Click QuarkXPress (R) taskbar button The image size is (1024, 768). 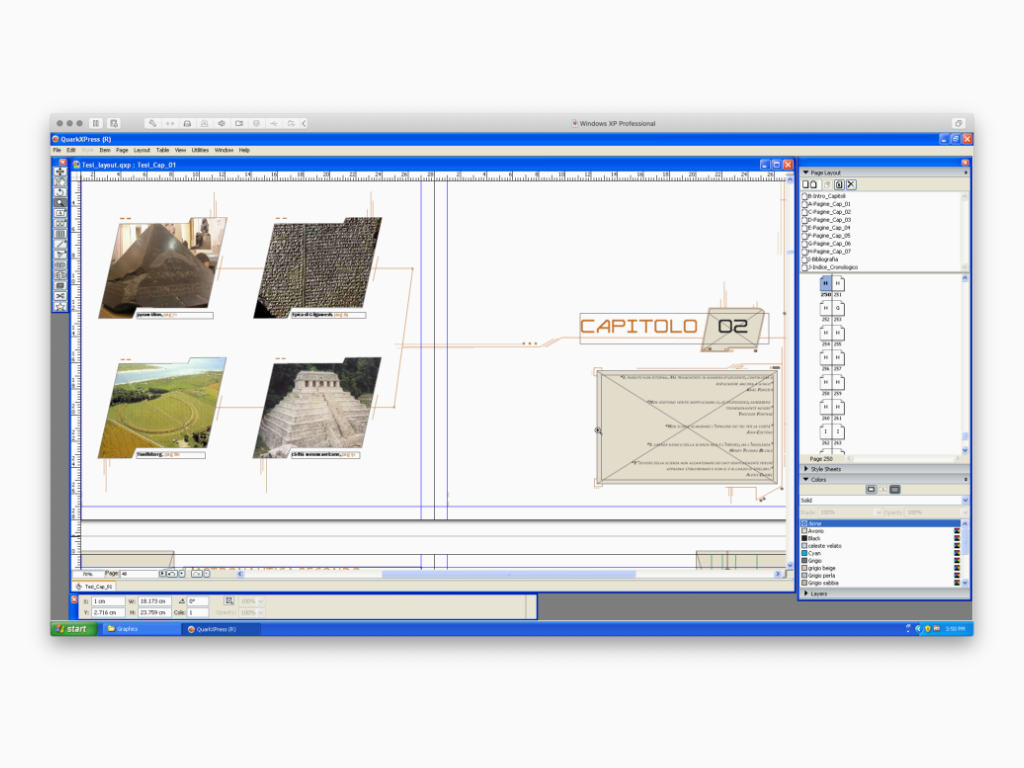coord(222,629)
